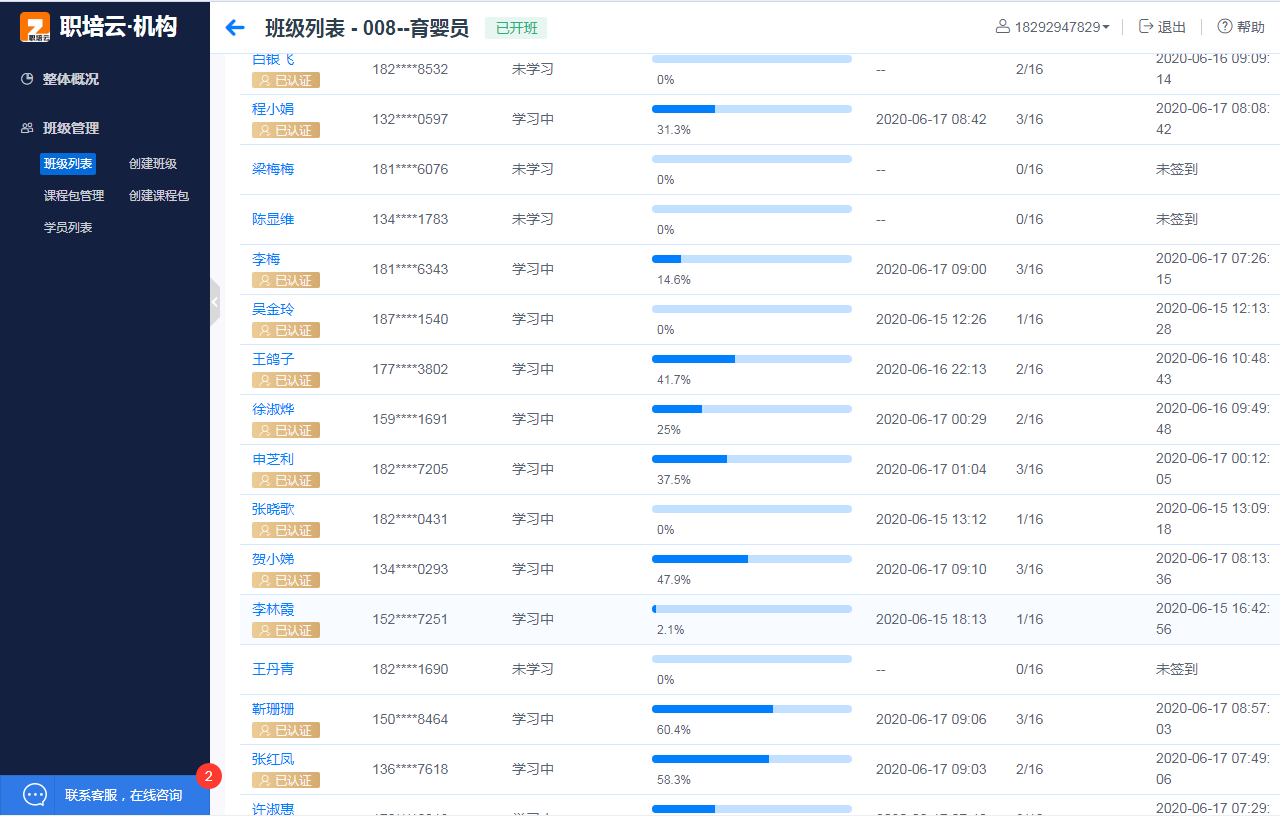
Task: Click the 整体概况 pie chart icon
Action: click(27, 79)
